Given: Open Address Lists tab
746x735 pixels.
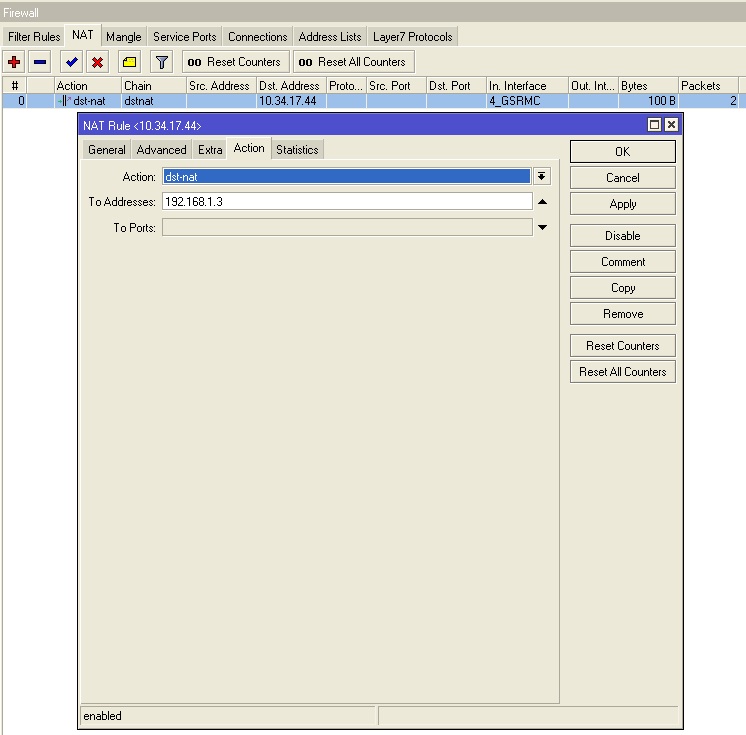Looking at the screenshot, I should point(330,37).
